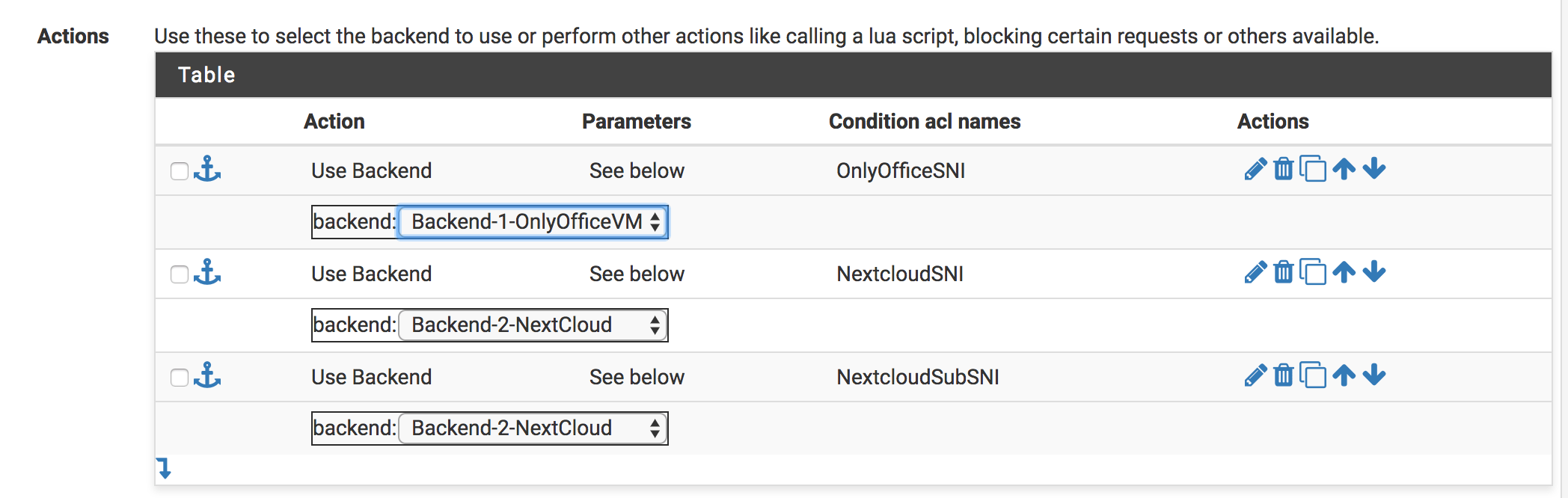Delete the NextcloudSubSNI rule
Viewport: 1568px width, 498px height.
pyautogui.click(x=1284, y=376)
